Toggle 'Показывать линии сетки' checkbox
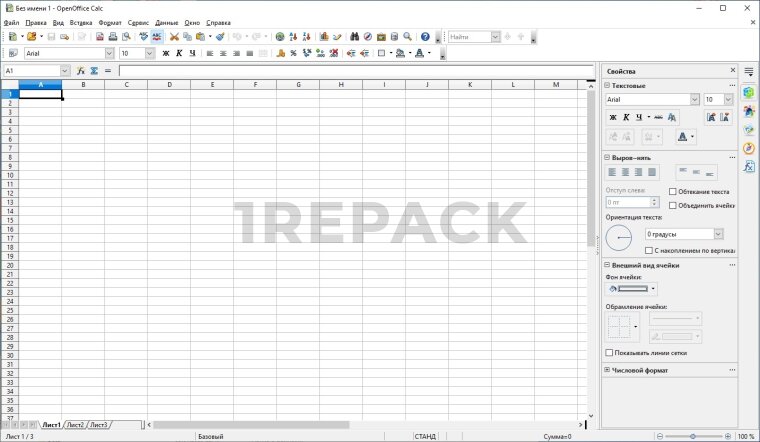Image resolution: width=760 pixels, height=442 pixels. pos(610,352)
